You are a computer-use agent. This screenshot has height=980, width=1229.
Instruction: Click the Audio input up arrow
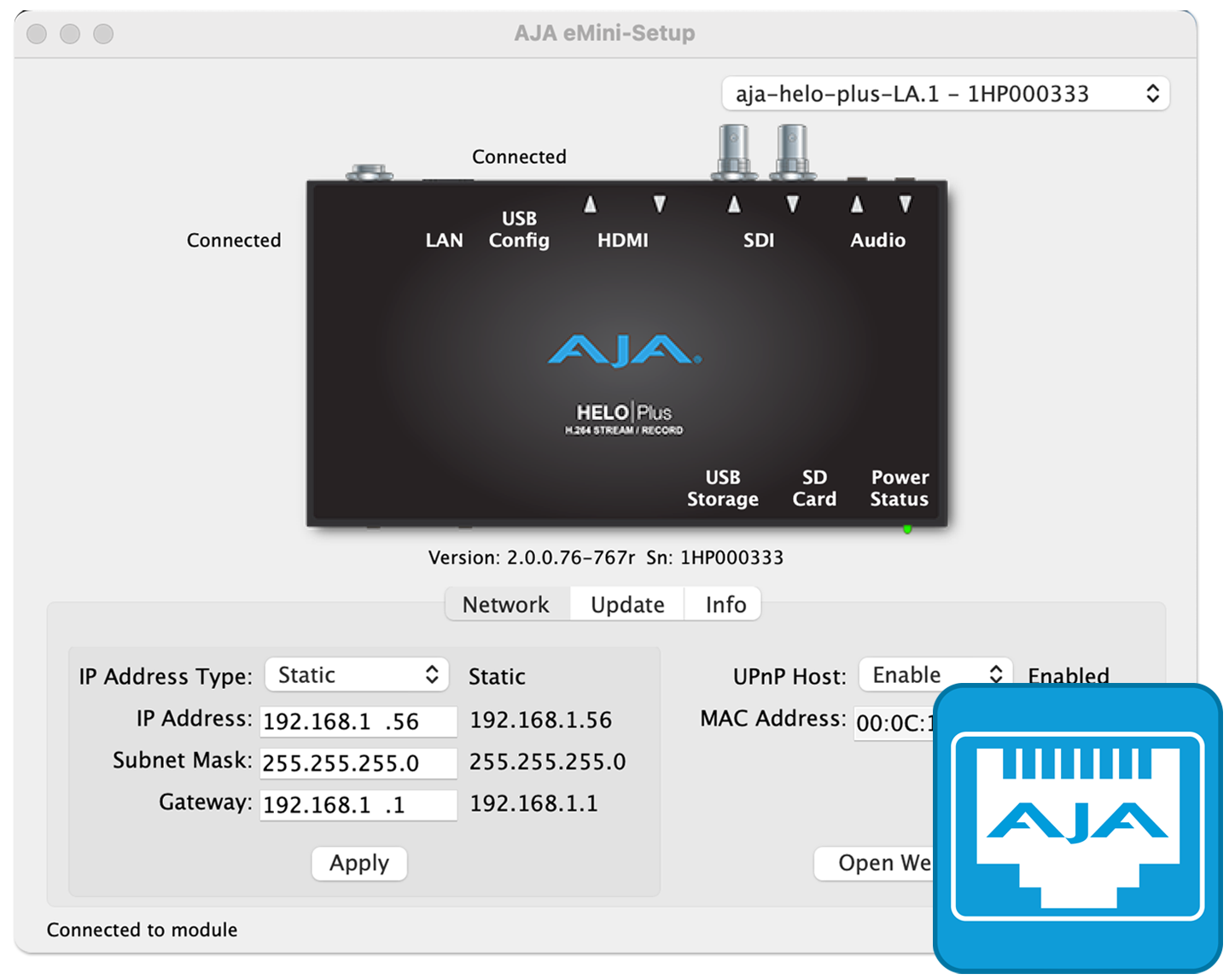pos(857,205)
